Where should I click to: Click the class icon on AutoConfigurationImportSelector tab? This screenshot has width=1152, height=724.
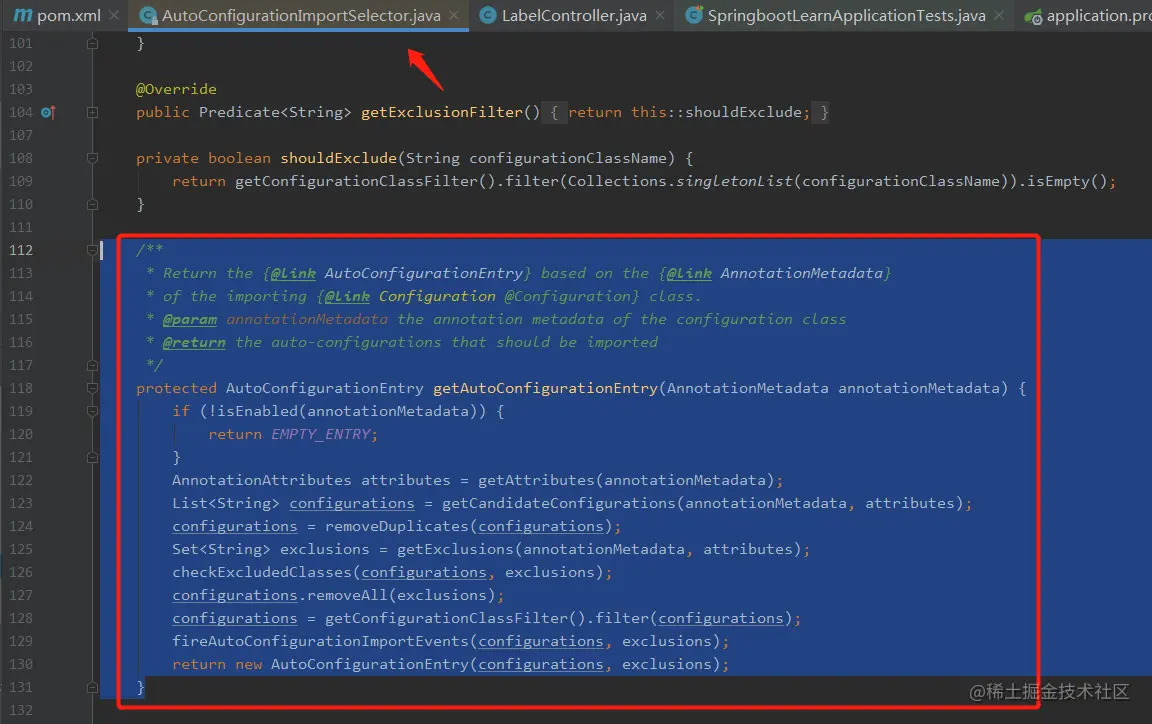[148, 15]
